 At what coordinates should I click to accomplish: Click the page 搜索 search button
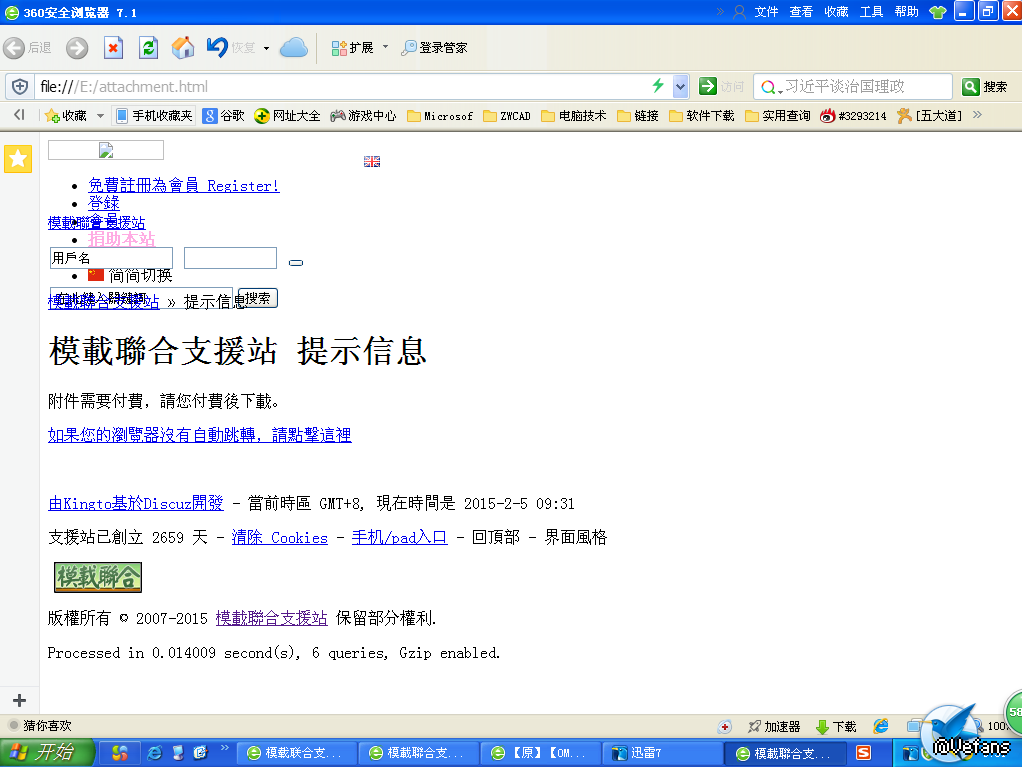[x=258, y=298]
